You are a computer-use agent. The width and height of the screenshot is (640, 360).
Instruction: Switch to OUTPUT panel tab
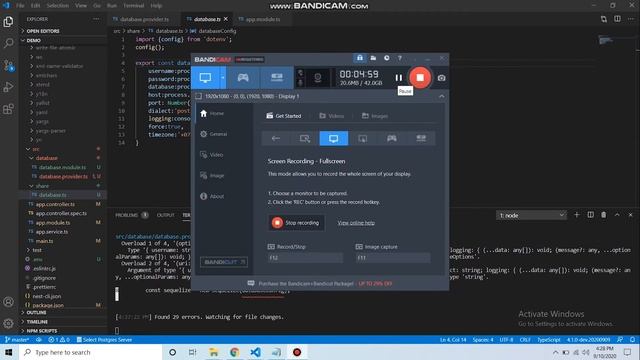[x=165, y=215]
